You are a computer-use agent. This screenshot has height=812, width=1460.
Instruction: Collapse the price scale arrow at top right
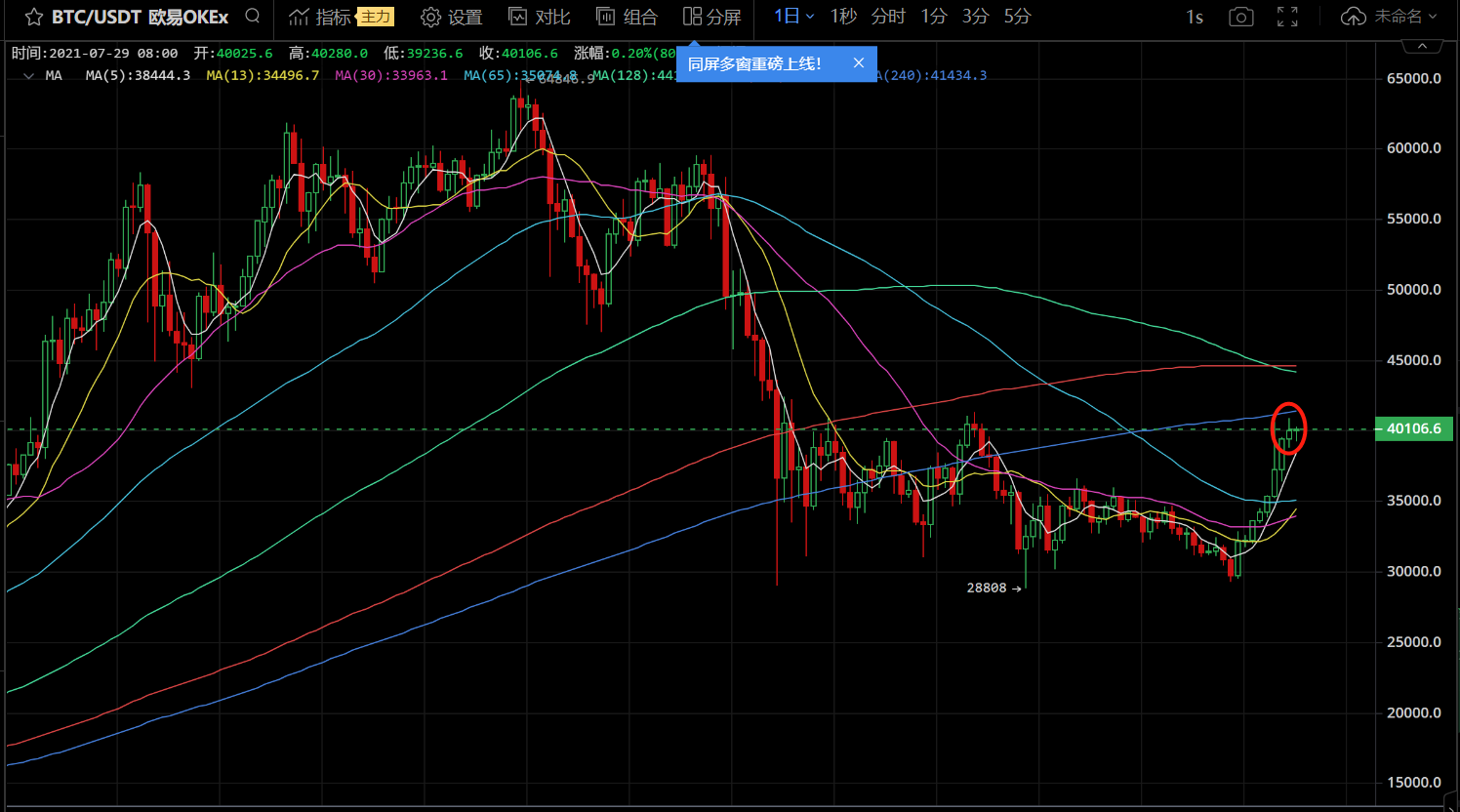pos(1422,46)
